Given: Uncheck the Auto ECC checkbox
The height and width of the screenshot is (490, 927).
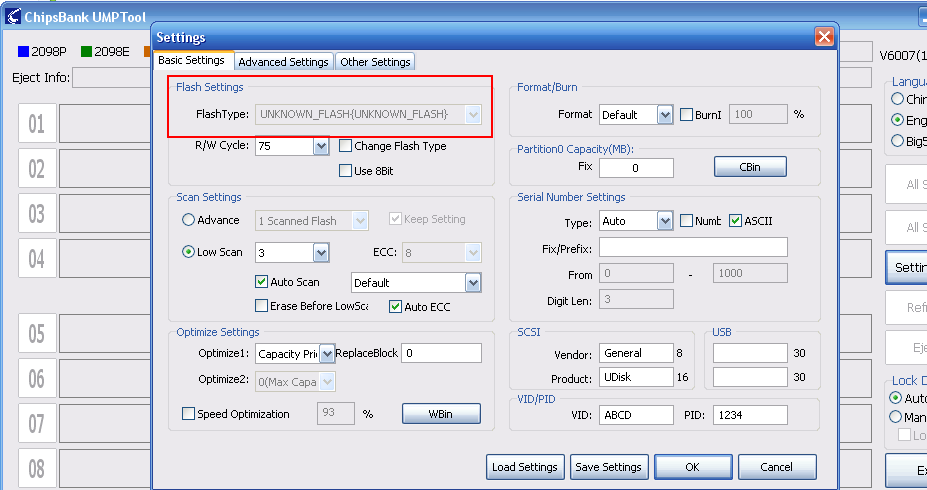Looking at the screenshot, I should coord(396,306).
